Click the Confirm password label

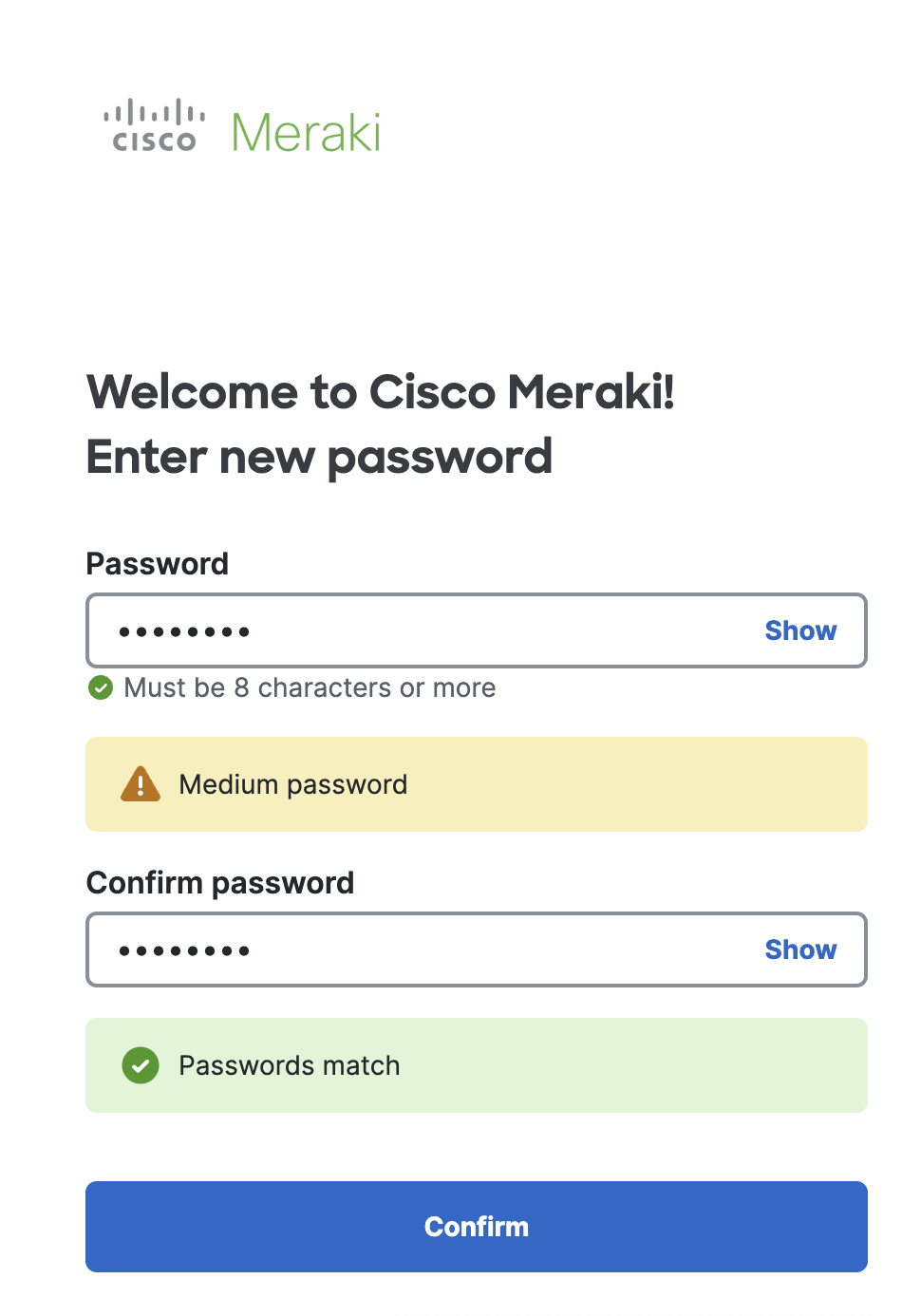(x=220, y=883)
